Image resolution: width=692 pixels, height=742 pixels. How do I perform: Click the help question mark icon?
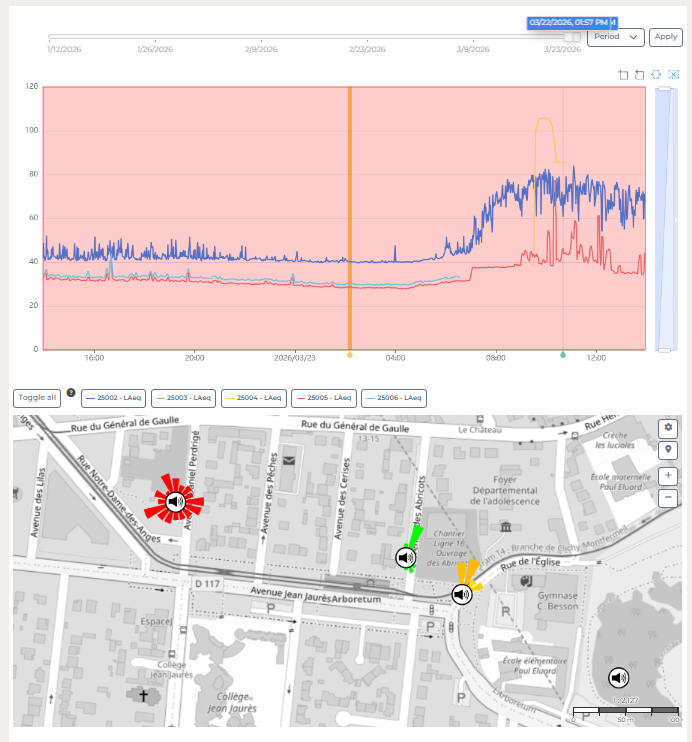(71, 392)
